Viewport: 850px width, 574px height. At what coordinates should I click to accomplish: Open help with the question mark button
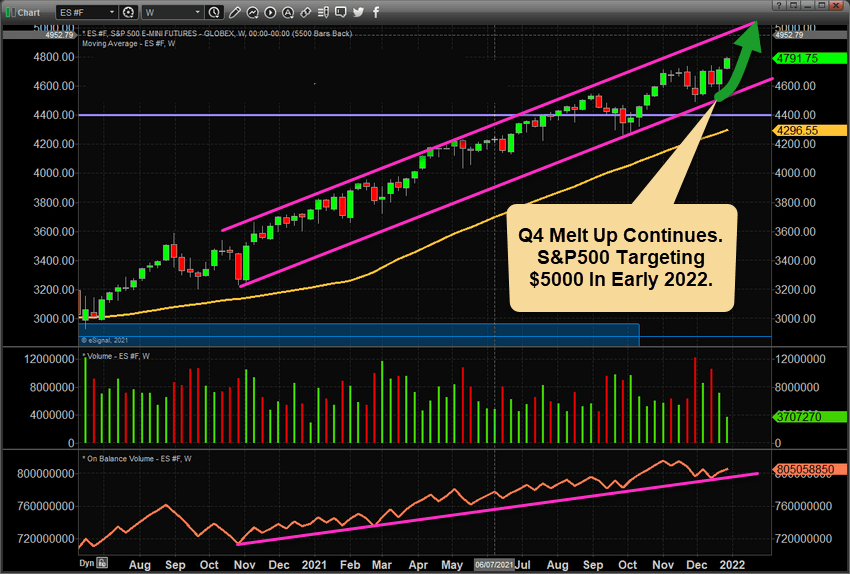778,5
